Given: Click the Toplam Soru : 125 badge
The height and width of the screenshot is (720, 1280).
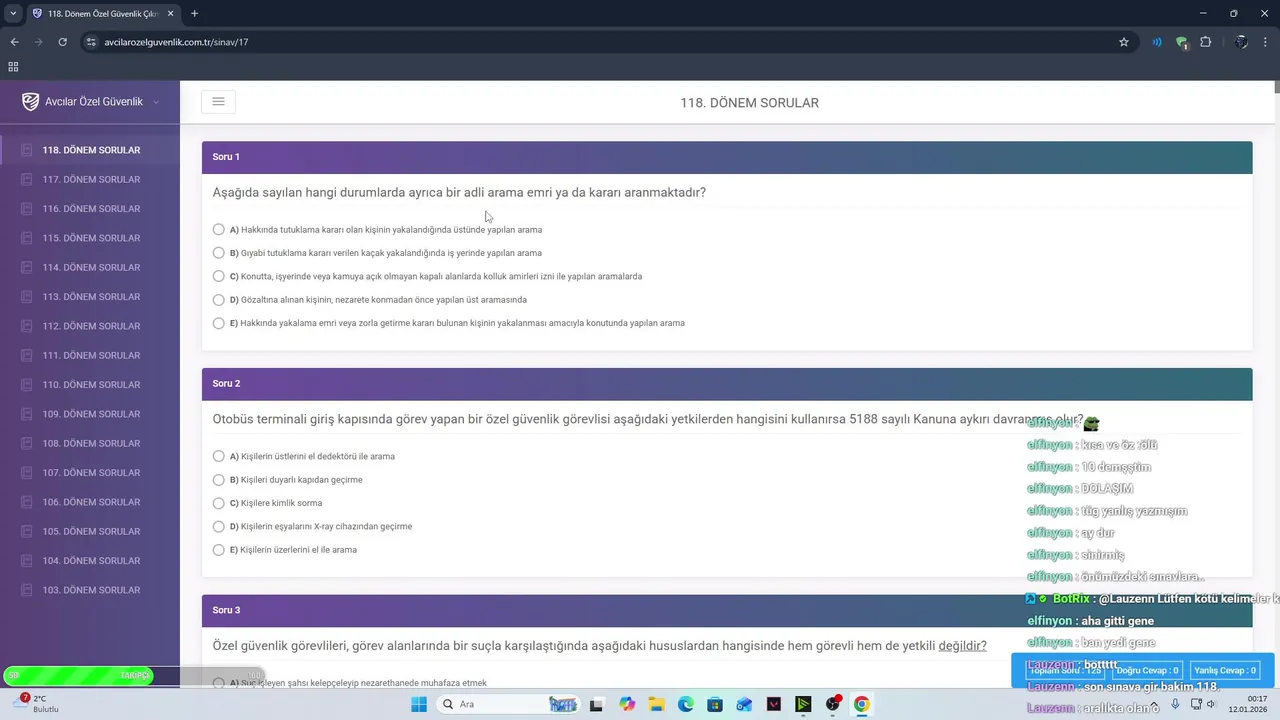Looking at the screenshot, I should (1066, 670).
